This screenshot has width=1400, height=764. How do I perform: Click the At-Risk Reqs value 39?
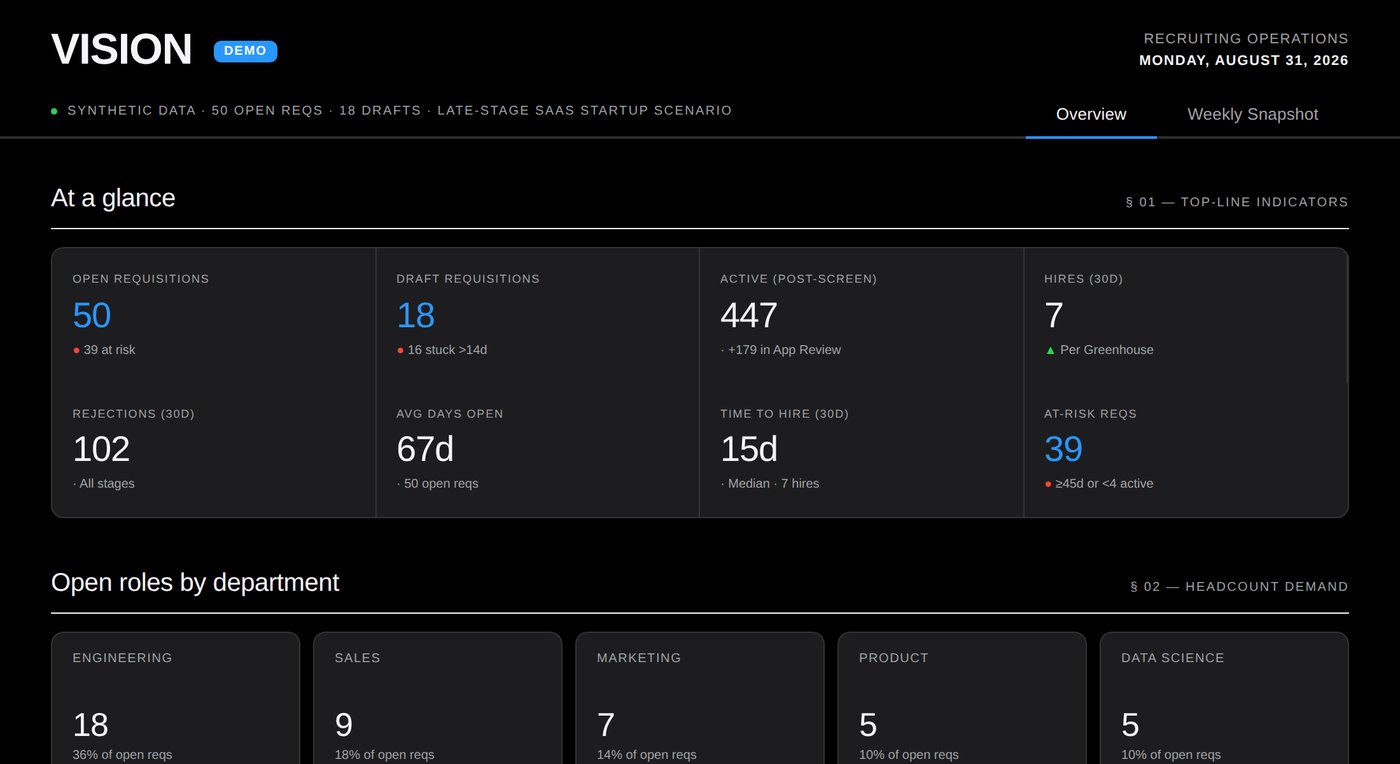1063,449
